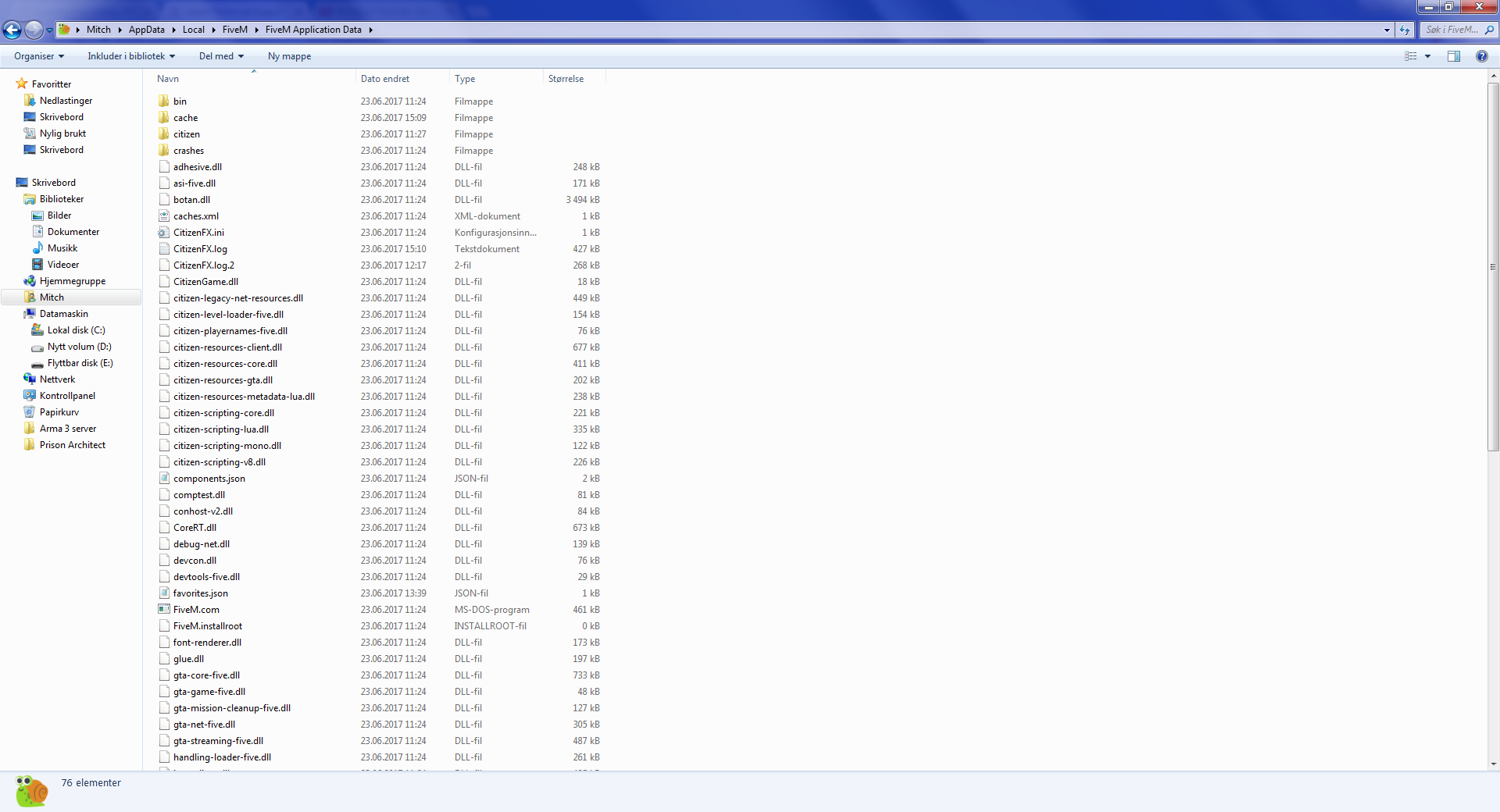Click the Favoritter star icon
The width and height of the screenshot is (1500, 812).
coord(22,84)
